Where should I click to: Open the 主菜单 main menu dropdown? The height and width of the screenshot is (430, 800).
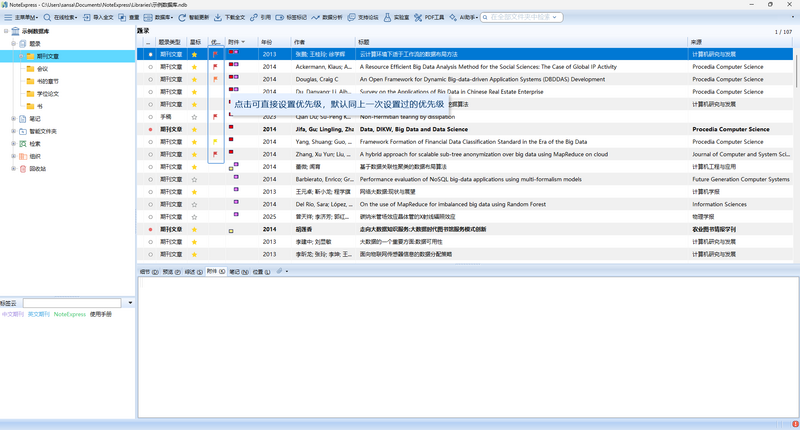point(21,17)
